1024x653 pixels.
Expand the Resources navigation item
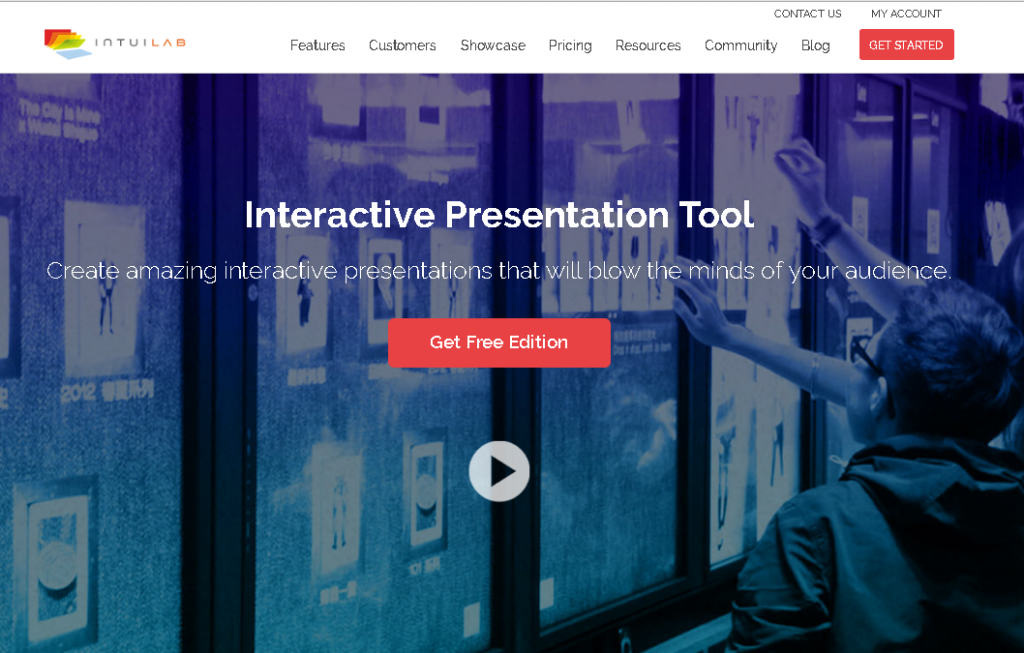click(x=648, y=45)
